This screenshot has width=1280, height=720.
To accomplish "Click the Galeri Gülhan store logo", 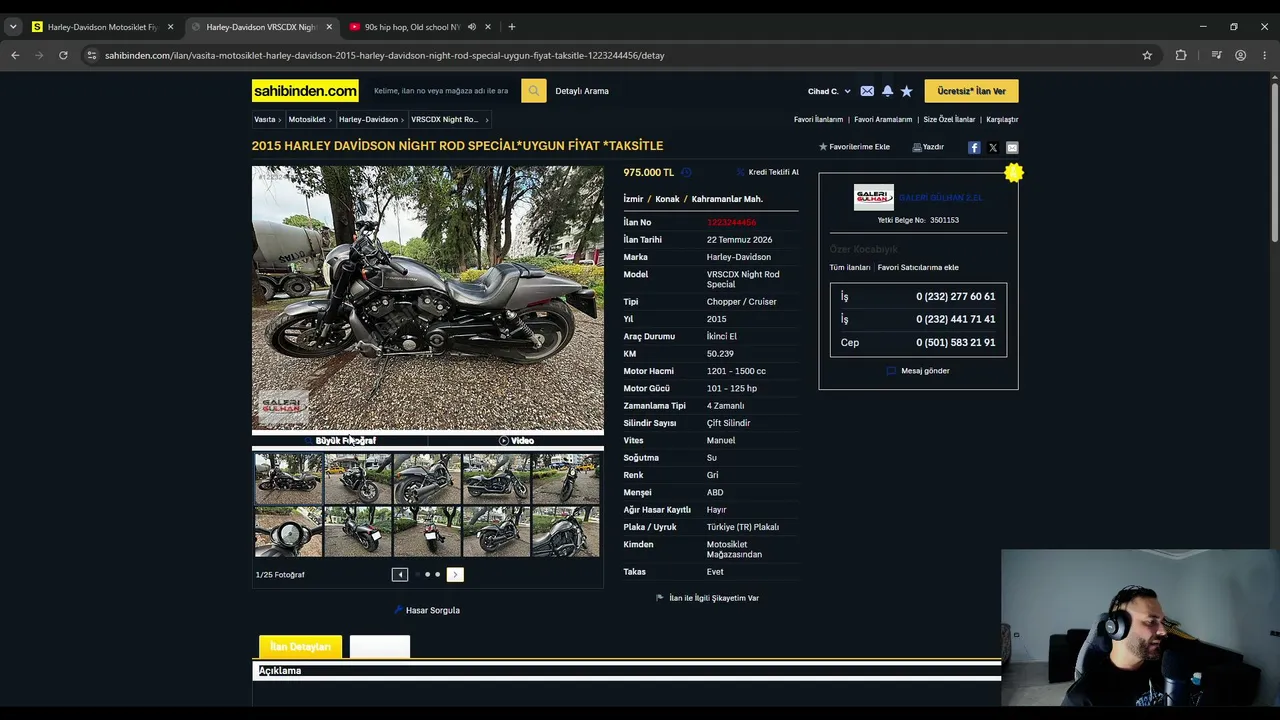I will [x=874, y=198].
